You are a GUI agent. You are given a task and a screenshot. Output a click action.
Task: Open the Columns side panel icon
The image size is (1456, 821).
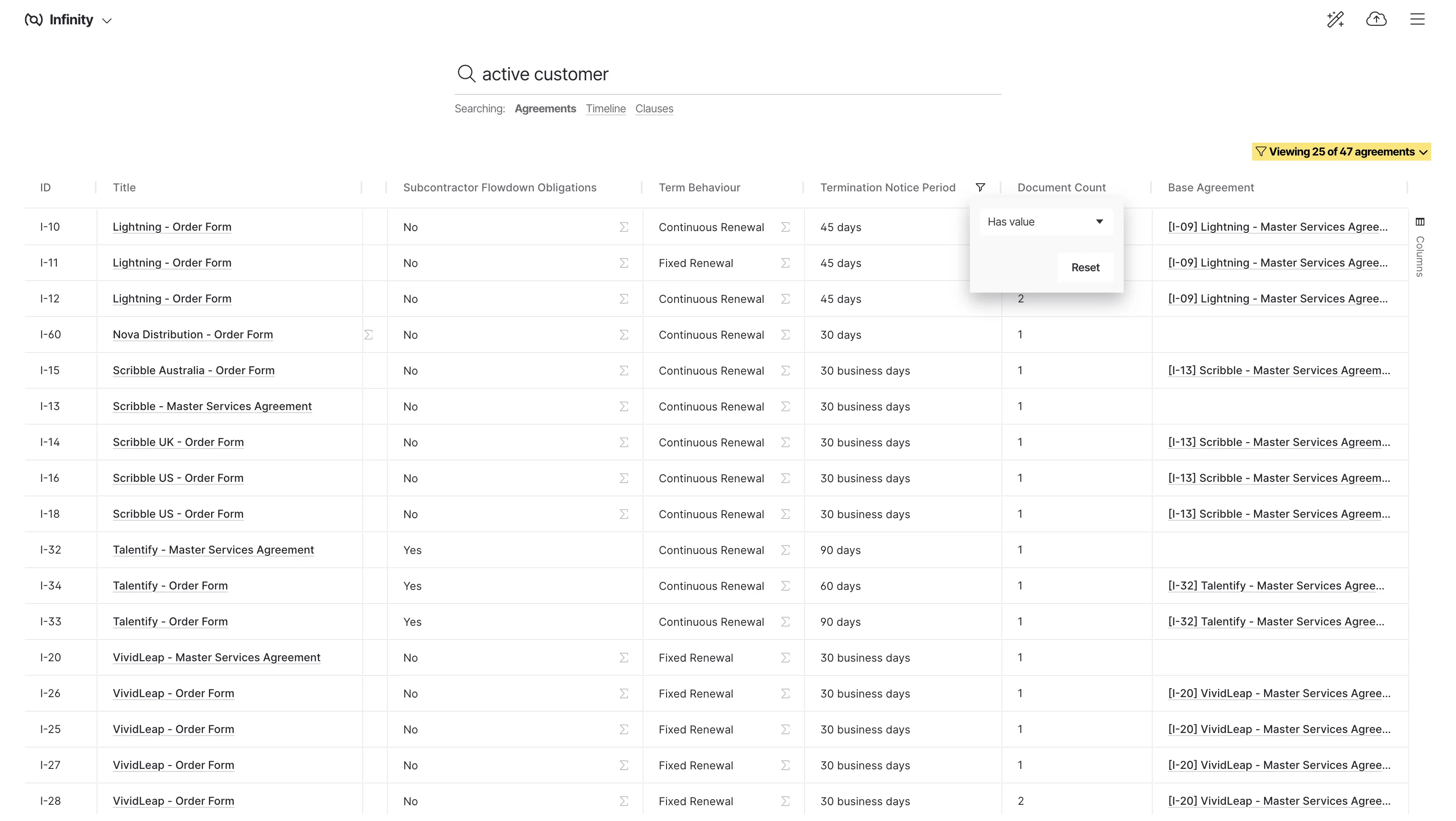click(1419, 222)
